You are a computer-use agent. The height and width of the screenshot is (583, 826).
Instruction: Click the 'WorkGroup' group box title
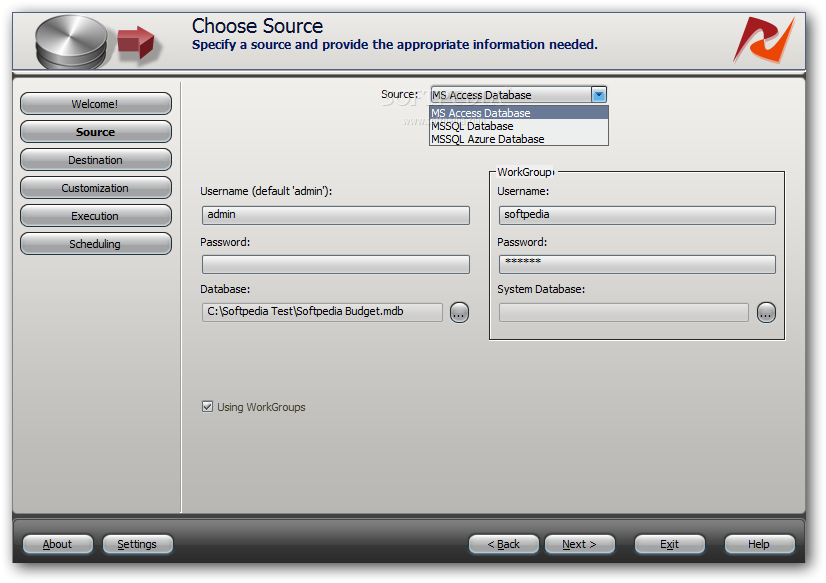pos(525,172)
